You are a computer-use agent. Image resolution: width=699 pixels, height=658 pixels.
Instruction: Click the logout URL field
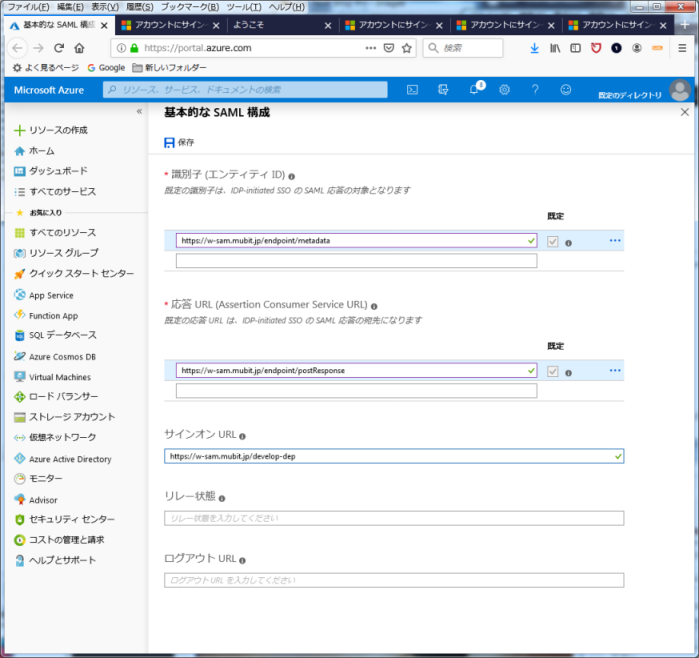394,580
